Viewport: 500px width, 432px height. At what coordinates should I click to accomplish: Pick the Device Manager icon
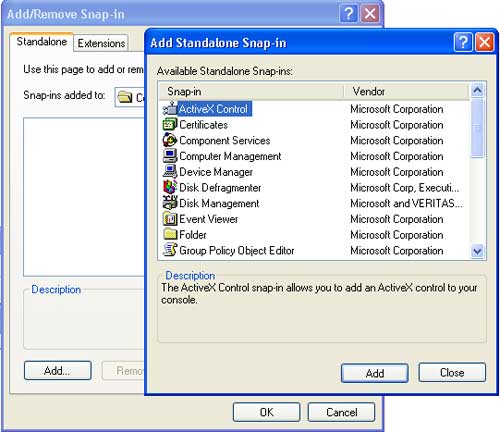[170, 172]
